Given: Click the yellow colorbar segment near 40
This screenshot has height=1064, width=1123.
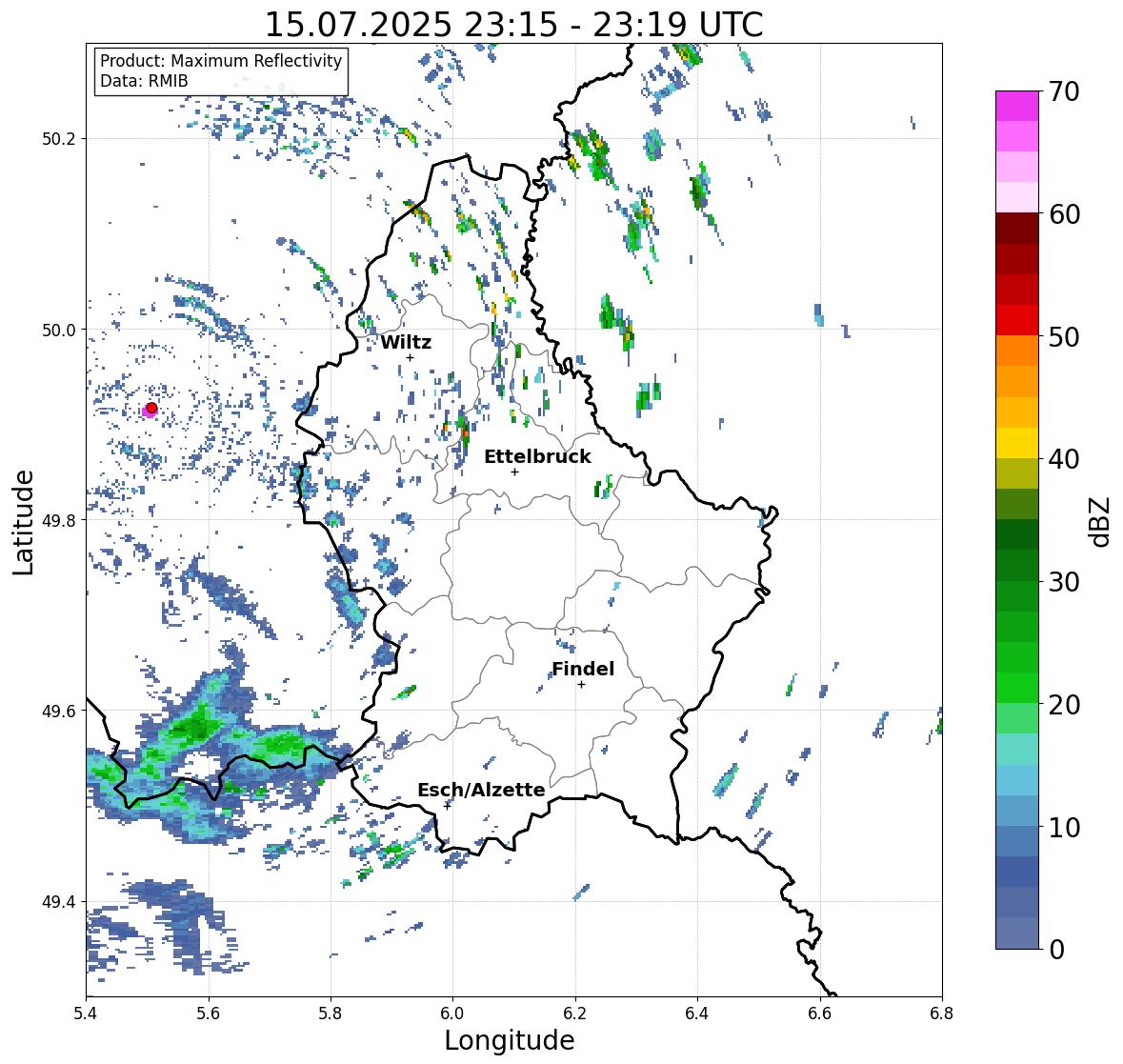Looking at the screenshot, I should [1017, 443].
